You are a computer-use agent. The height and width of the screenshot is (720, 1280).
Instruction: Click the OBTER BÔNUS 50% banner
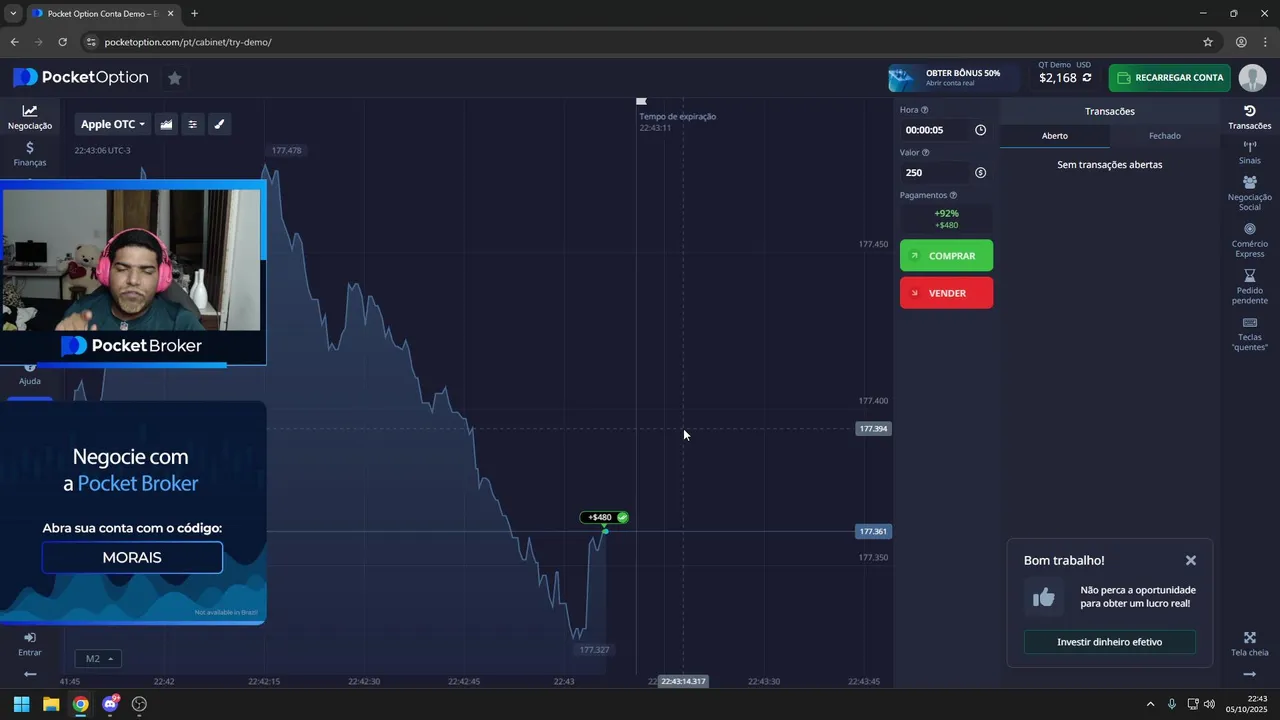tap(953, 78)
